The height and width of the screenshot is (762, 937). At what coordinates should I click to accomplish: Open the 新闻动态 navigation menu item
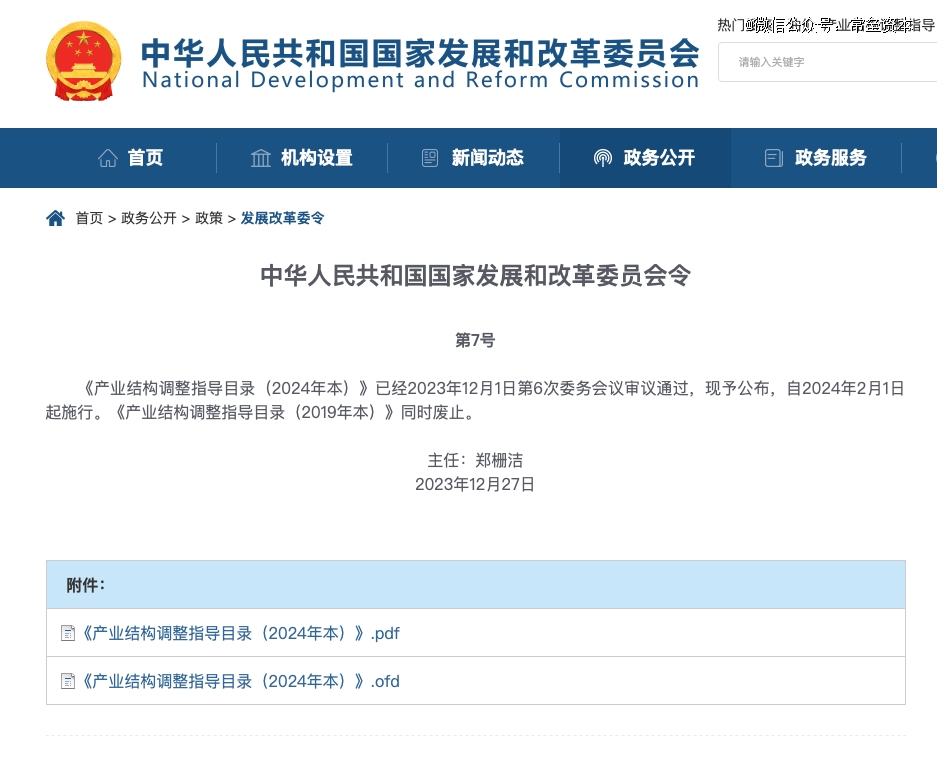point(488,158)
